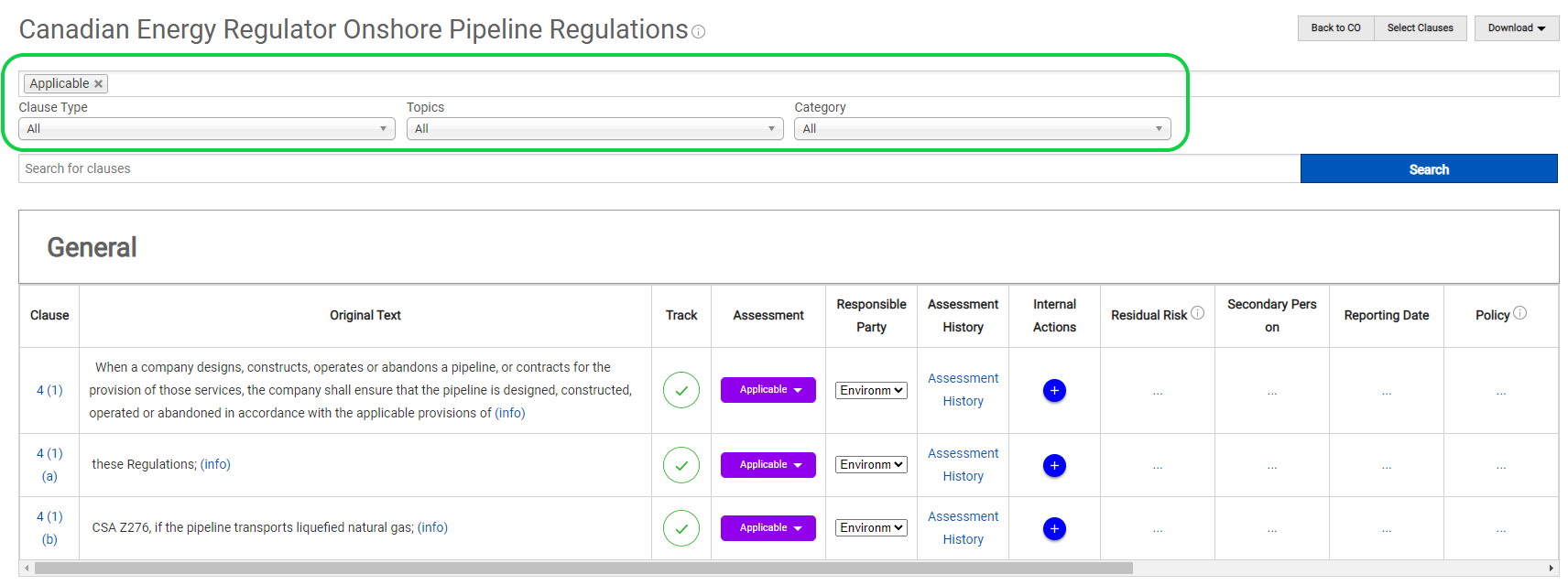This screenshot has width=1568, height=585.
Task: Open Applicable dropdown in CSA Z276 row
Action: [x=768, y=528]
